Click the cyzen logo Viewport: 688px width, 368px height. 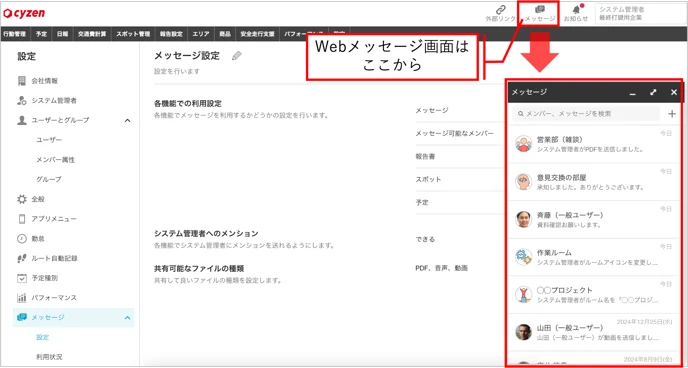24,13
